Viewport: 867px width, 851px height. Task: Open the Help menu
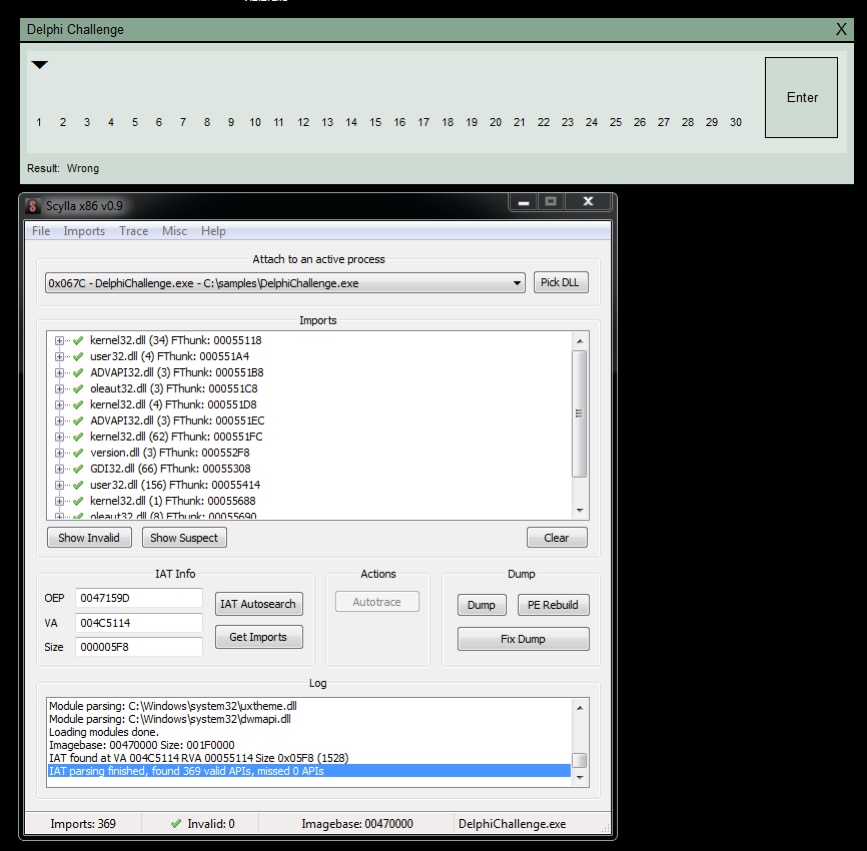click(x=213, y=231)
